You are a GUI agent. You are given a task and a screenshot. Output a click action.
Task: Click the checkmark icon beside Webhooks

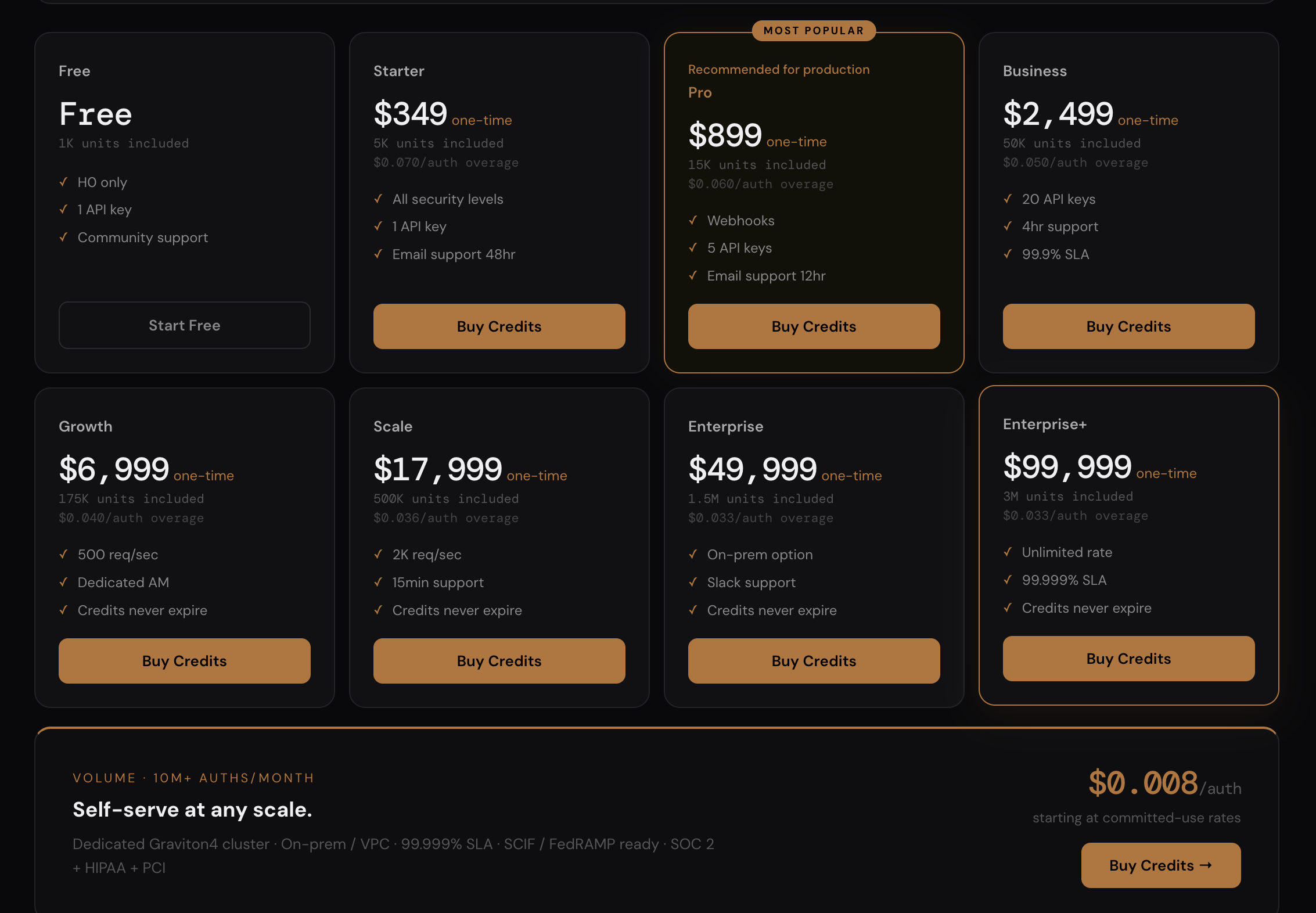tap(693, 220)
